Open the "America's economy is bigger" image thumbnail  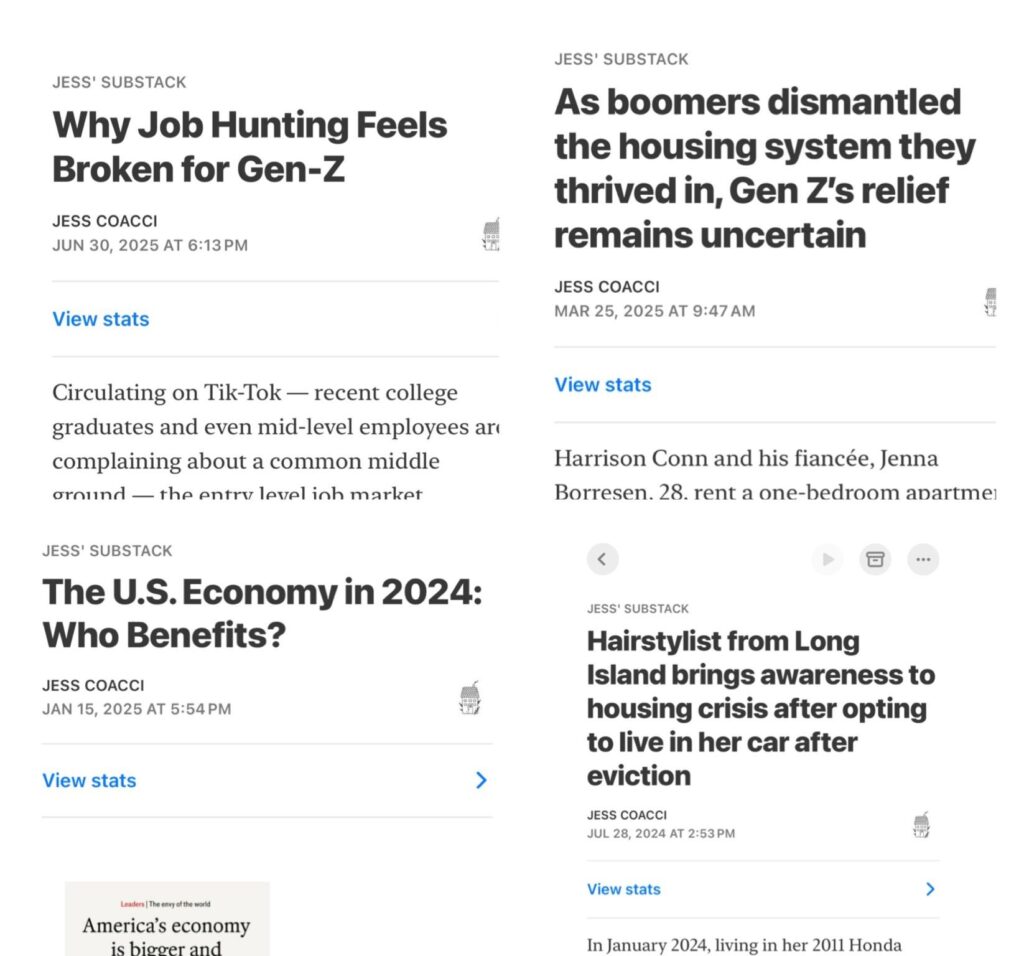(167, 920)
